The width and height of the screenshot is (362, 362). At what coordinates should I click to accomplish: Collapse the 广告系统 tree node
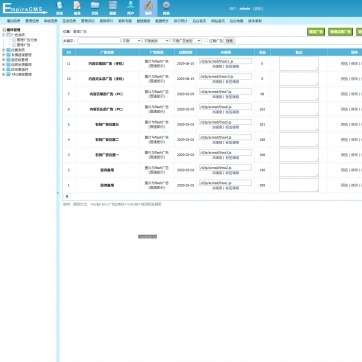pos(4,35)
